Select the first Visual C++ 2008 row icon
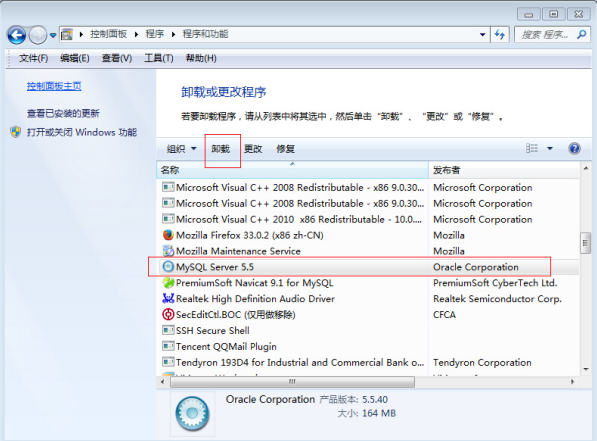This screenshot has height=441, width=597. [168, 187]
